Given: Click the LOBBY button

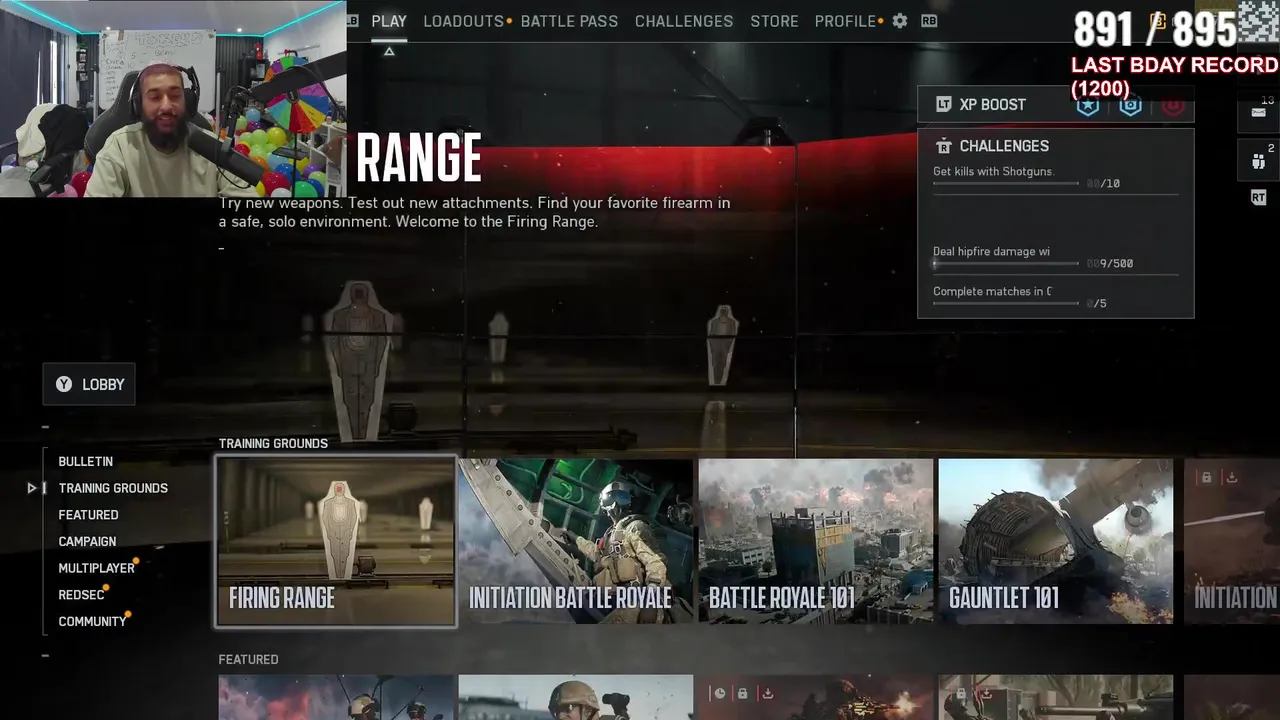Looking at the screenshot, I should point(89,384).
